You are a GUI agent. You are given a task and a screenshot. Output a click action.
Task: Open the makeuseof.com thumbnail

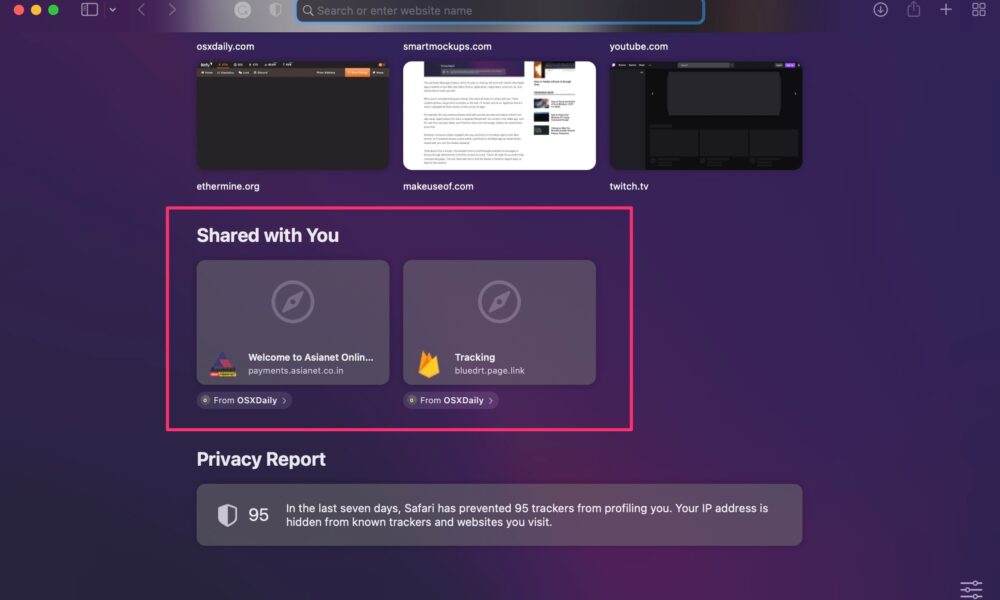(x=499, y=115)
